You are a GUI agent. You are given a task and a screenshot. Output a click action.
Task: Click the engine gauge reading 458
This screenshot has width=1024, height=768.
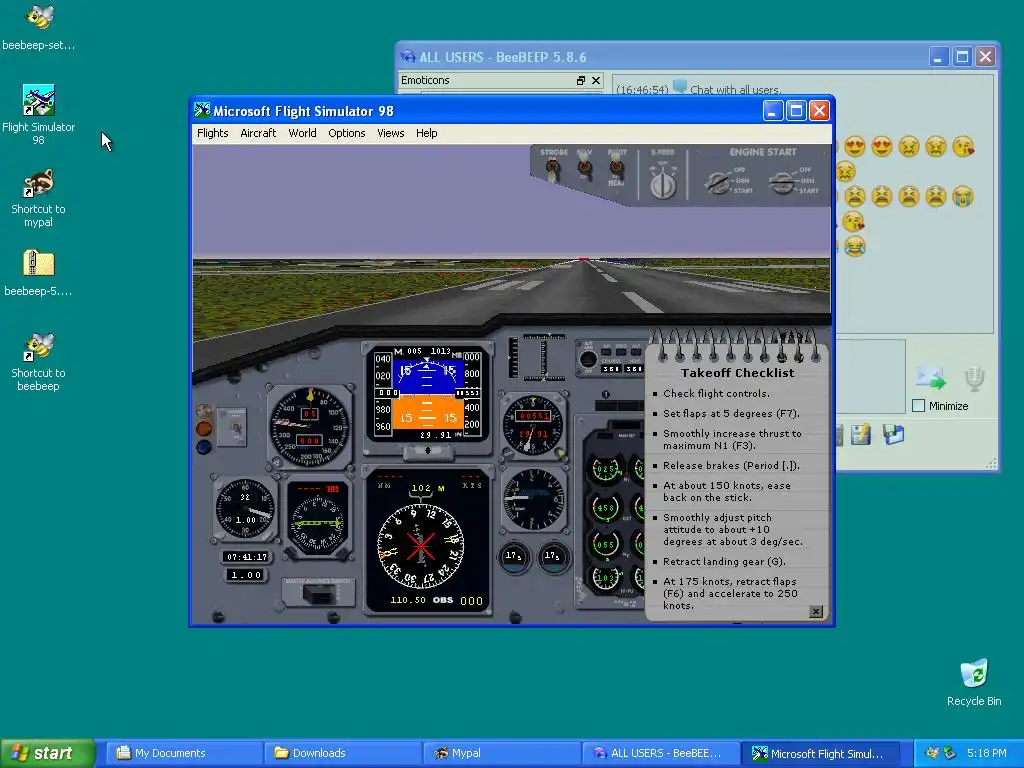coord(605,507)
